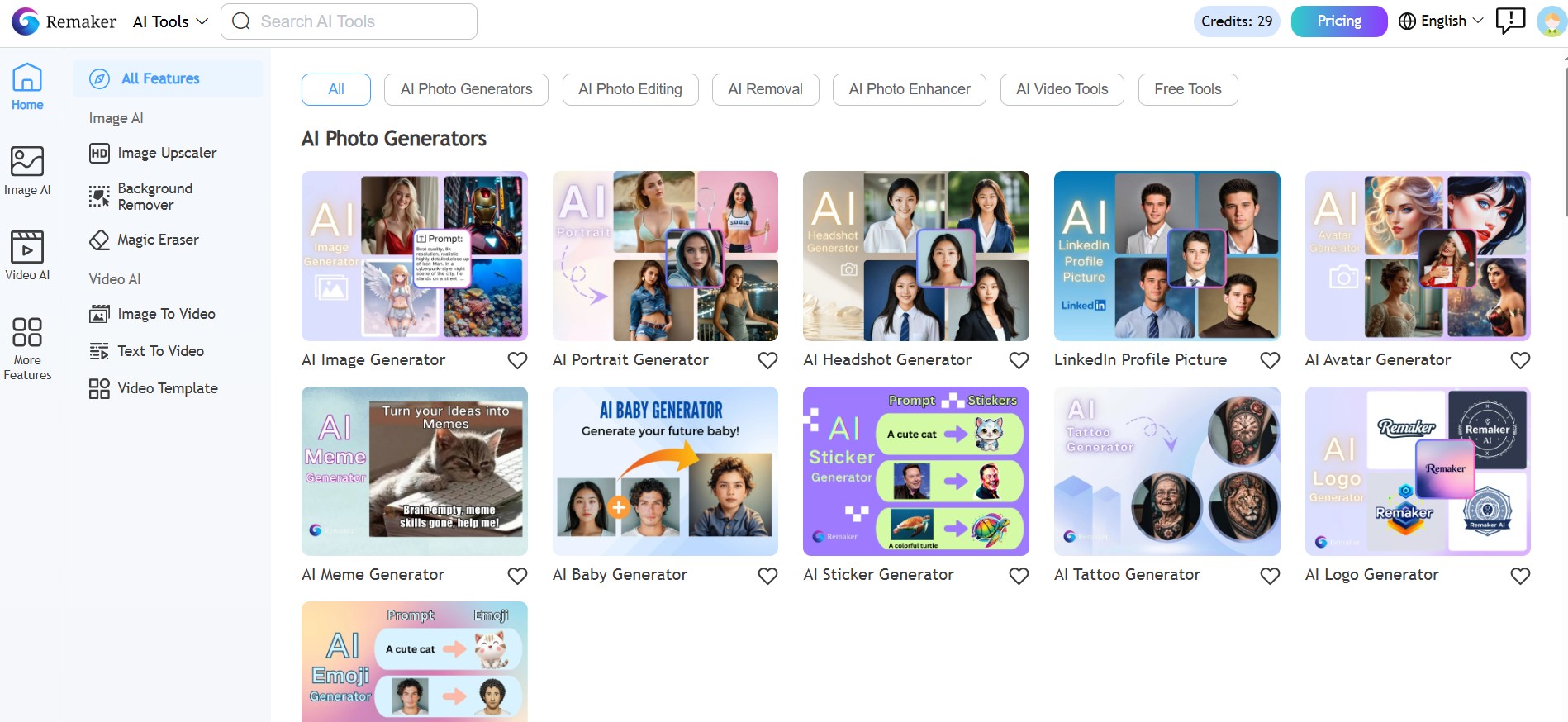Open the English language dropdown
Screen dimensions: 1568x722
(x=1441, y=21)
